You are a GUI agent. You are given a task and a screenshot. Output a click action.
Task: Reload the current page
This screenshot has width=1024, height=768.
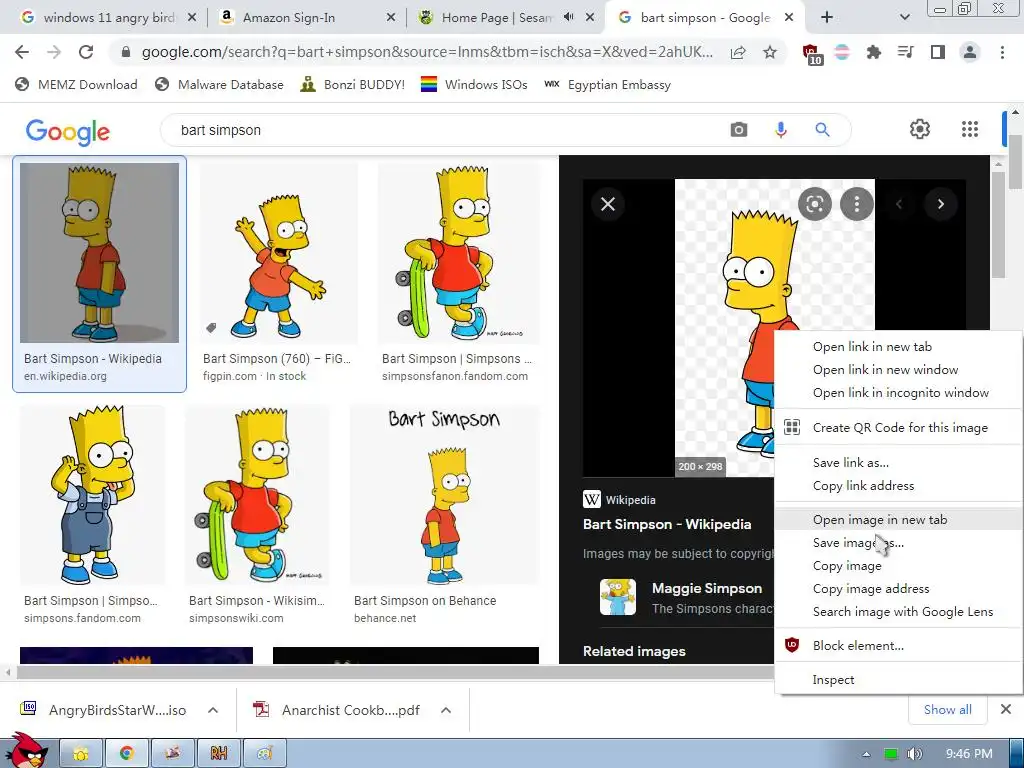pyautogui.click(x=86, y=52)
